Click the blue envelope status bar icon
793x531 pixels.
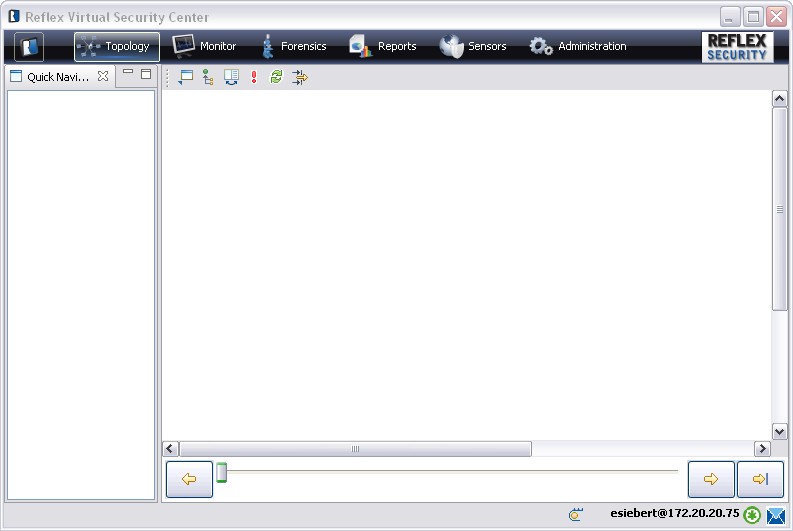[775, 516]
